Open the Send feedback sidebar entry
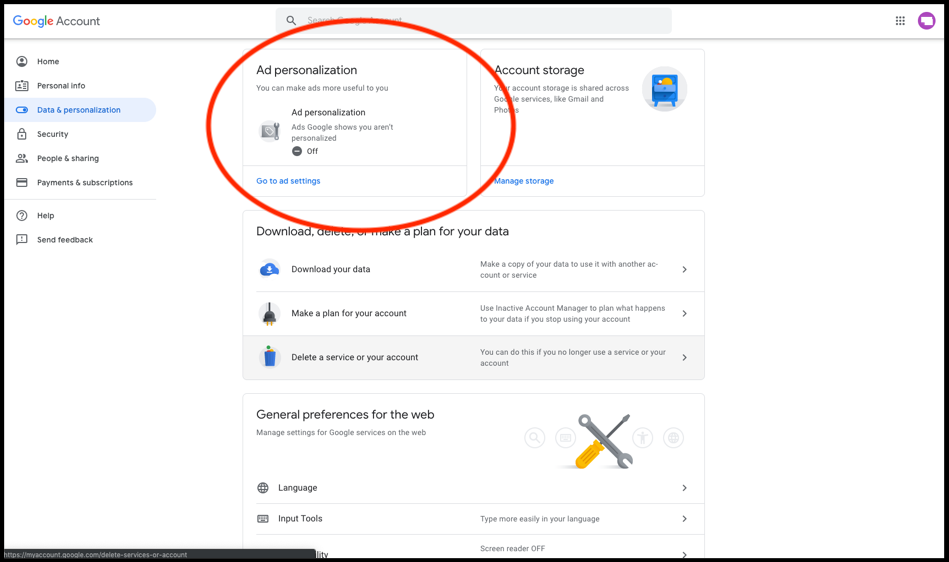 click(80, 240)
